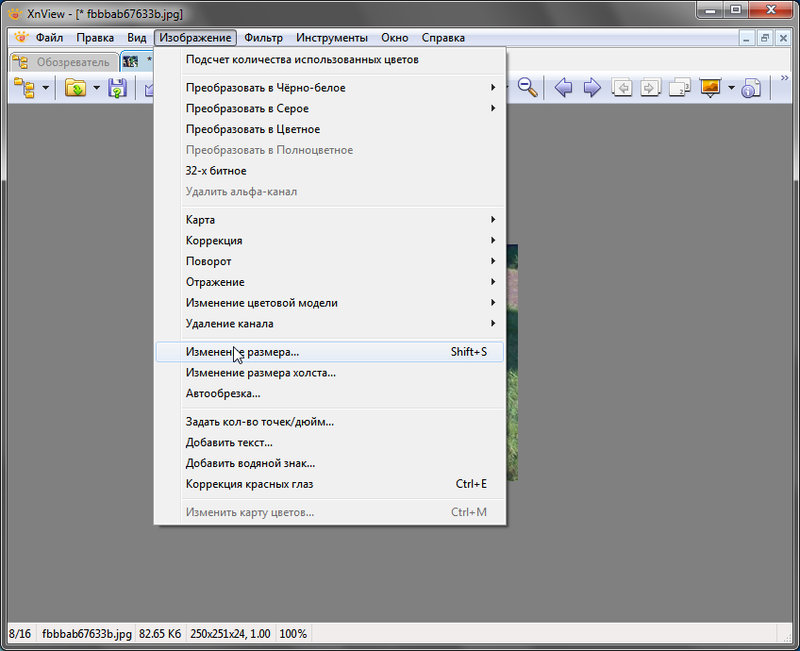Expand the Поворот submenu
Image resolution: width=800 pixels, height=651 pixels.
330,261
